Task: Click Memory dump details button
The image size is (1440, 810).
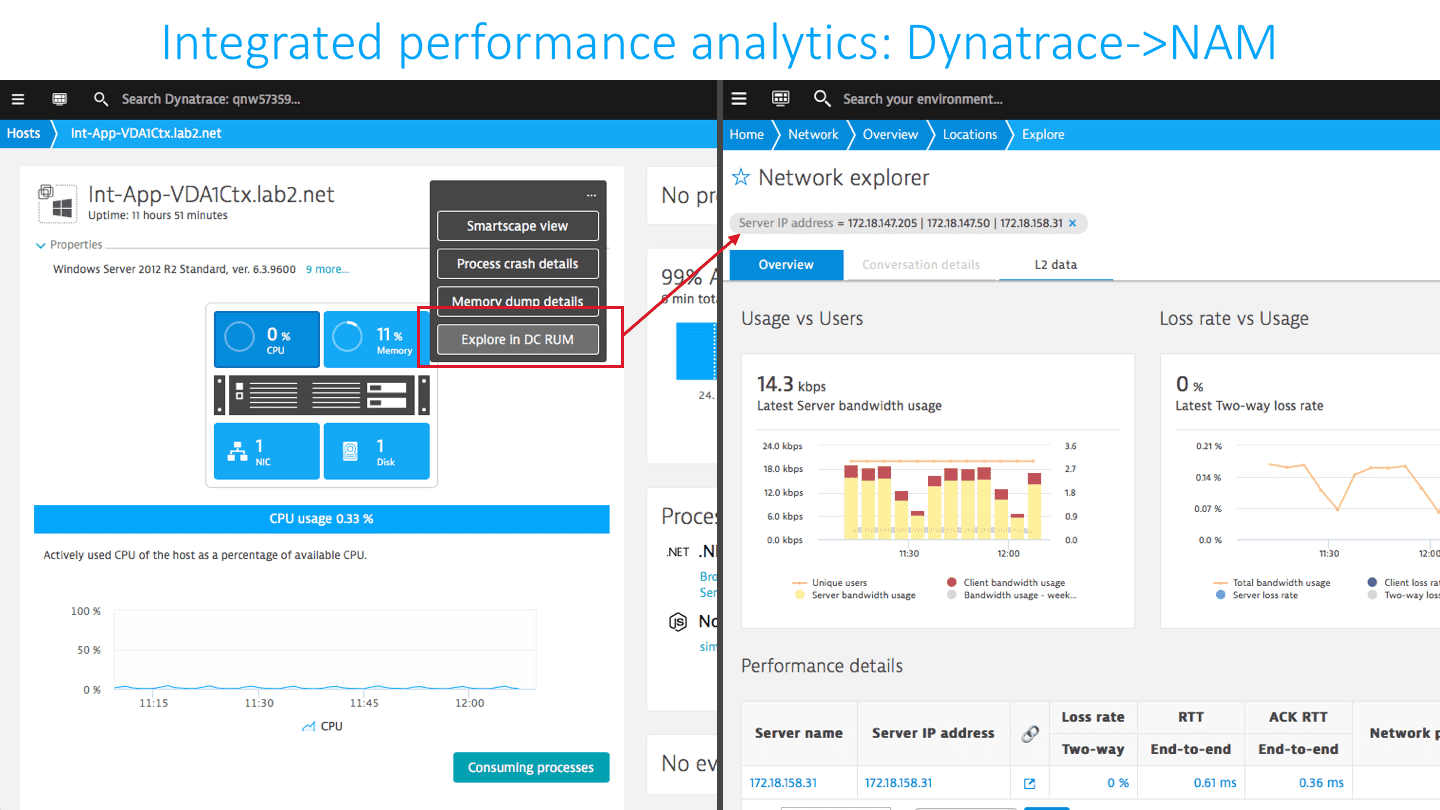Action: click(517, 301)
